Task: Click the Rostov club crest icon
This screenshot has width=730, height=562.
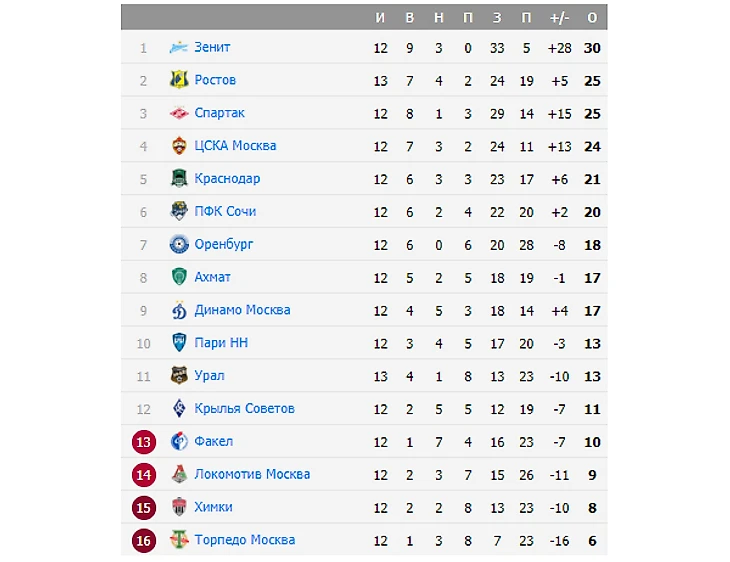Action: pyautogui.click(x=179, y=80)
